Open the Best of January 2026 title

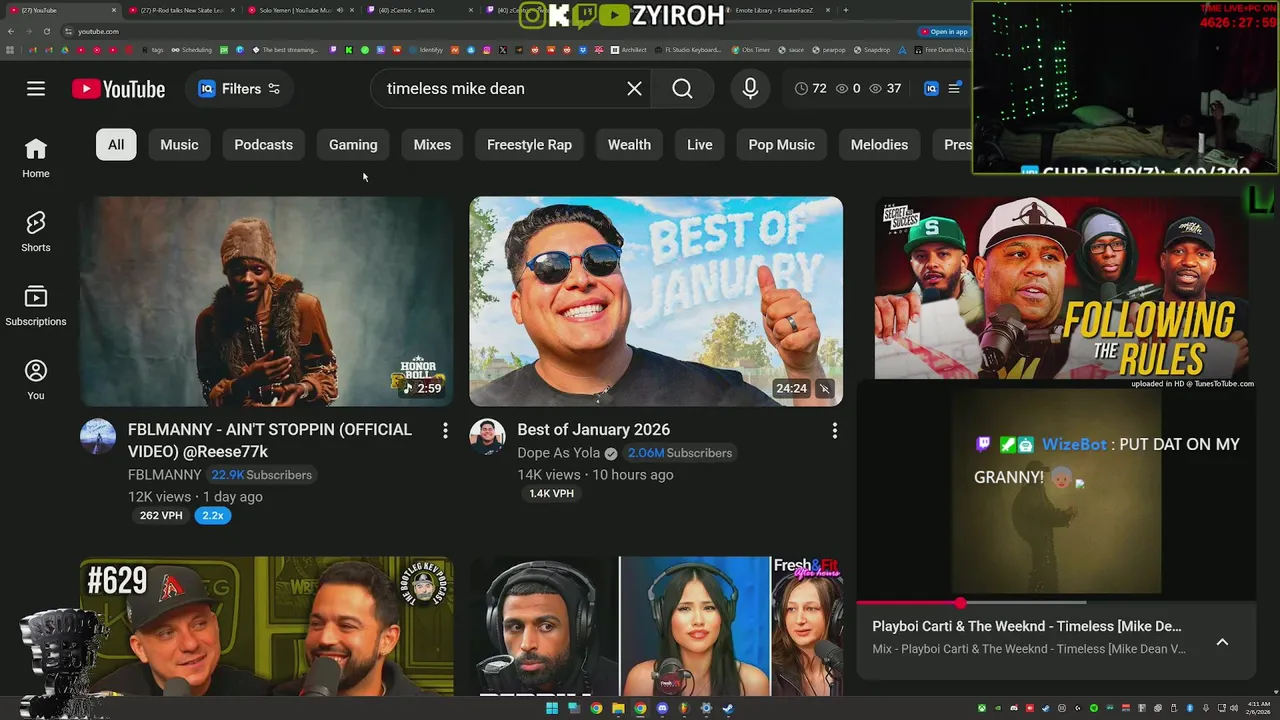[x=593, y=430]
